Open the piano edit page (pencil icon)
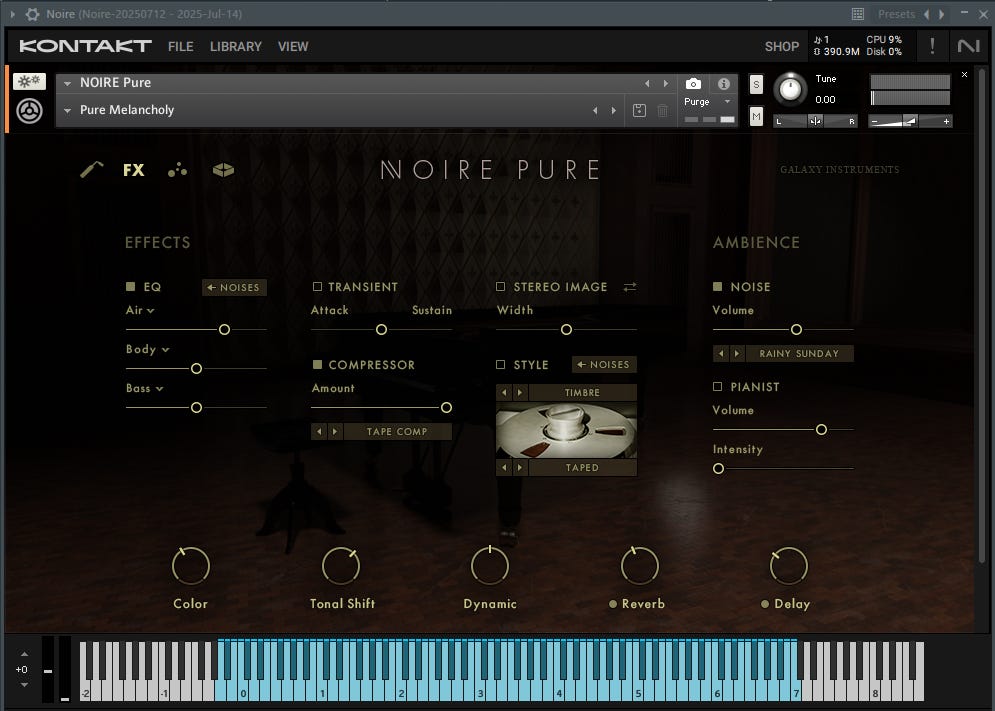This screenshot has height=711, width=995. click(x=92, y=169)
